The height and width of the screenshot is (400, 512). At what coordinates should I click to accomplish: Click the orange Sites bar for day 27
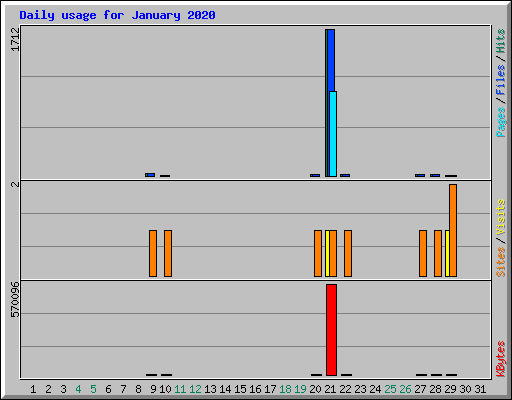(423, 253)
